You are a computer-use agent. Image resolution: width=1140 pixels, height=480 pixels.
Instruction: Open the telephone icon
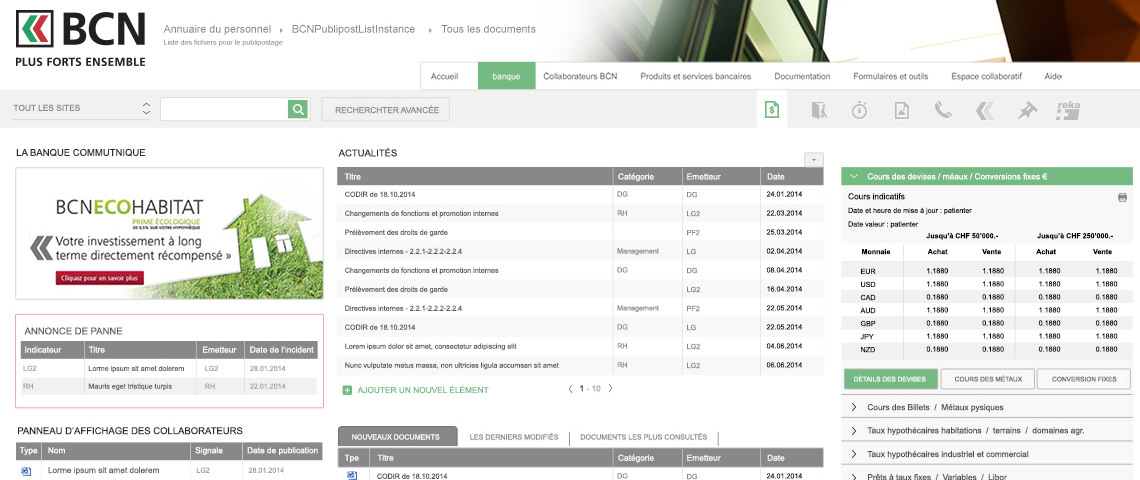point(943,110)
